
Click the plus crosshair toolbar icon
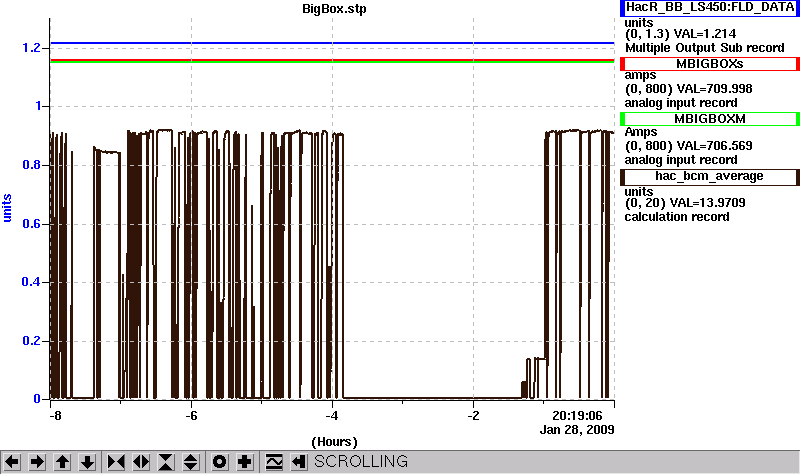point(245,462)
